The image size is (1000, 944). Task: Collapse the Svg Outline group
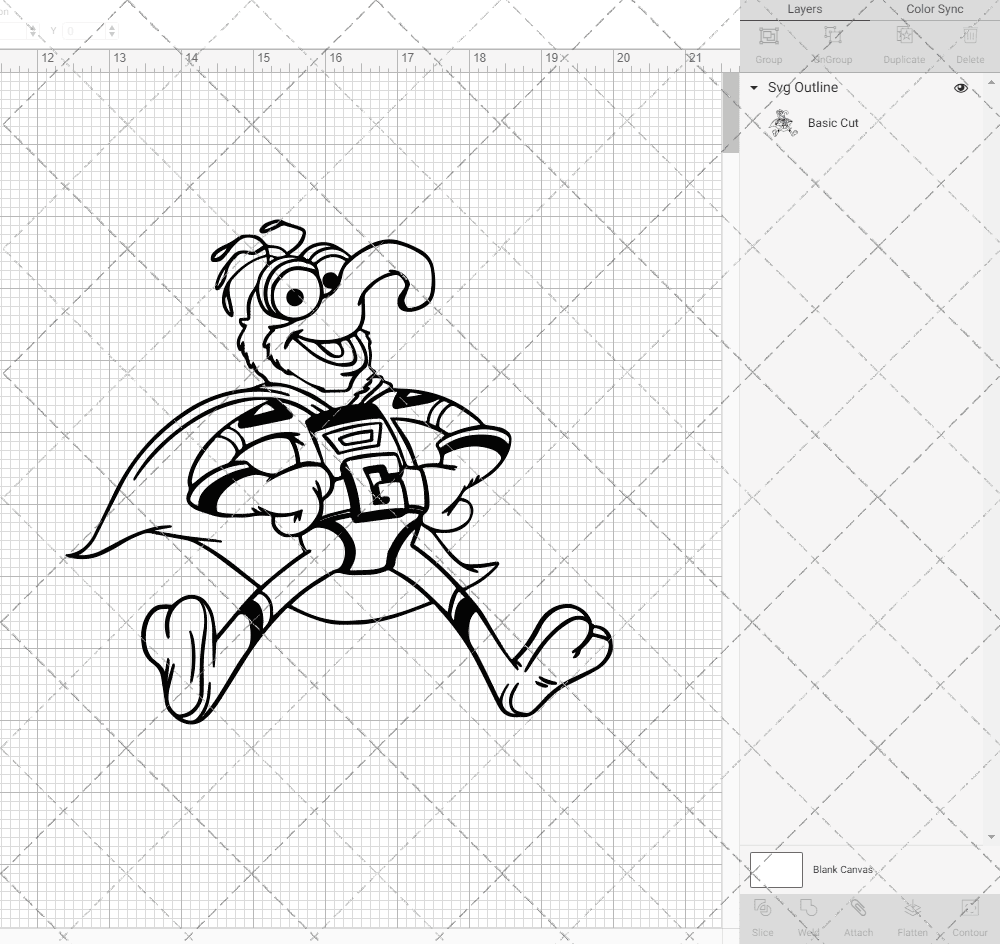tap(753, 88)
